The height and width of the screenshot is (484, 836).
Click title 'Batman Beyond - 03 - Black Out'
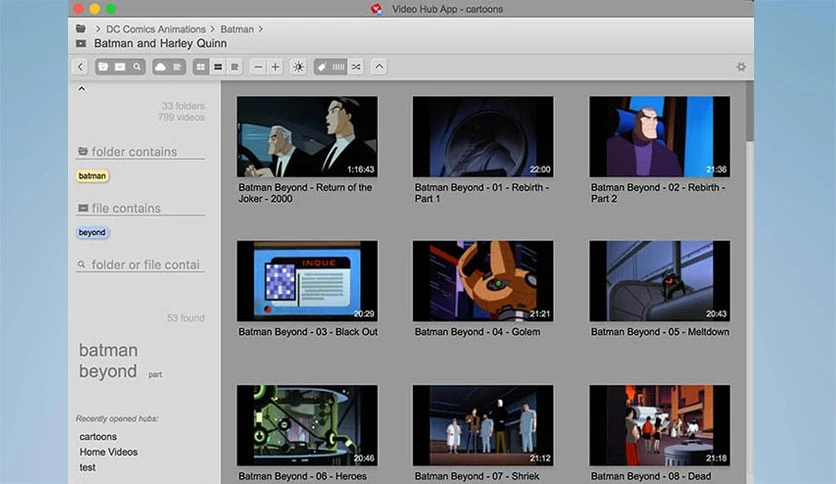308,332
